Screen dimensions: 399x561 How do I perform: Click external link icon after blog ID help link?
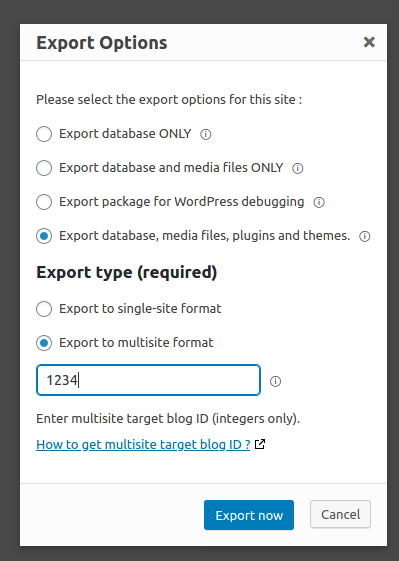coord(260,444)
